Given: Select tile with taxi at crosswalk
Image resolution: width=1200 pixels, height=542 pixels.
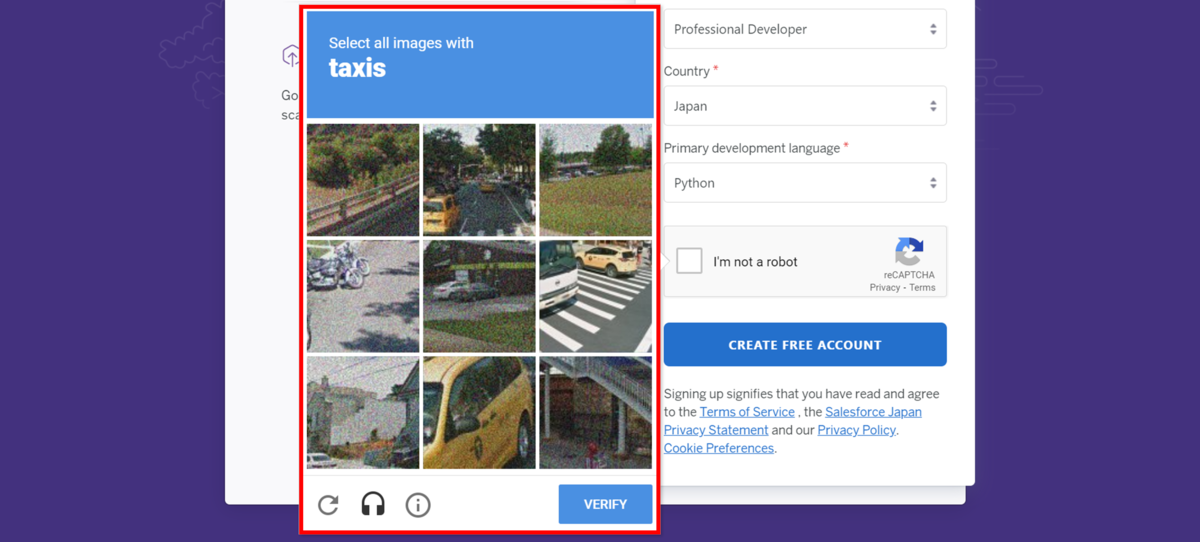Looking at the screenshot, I should 595,296.
